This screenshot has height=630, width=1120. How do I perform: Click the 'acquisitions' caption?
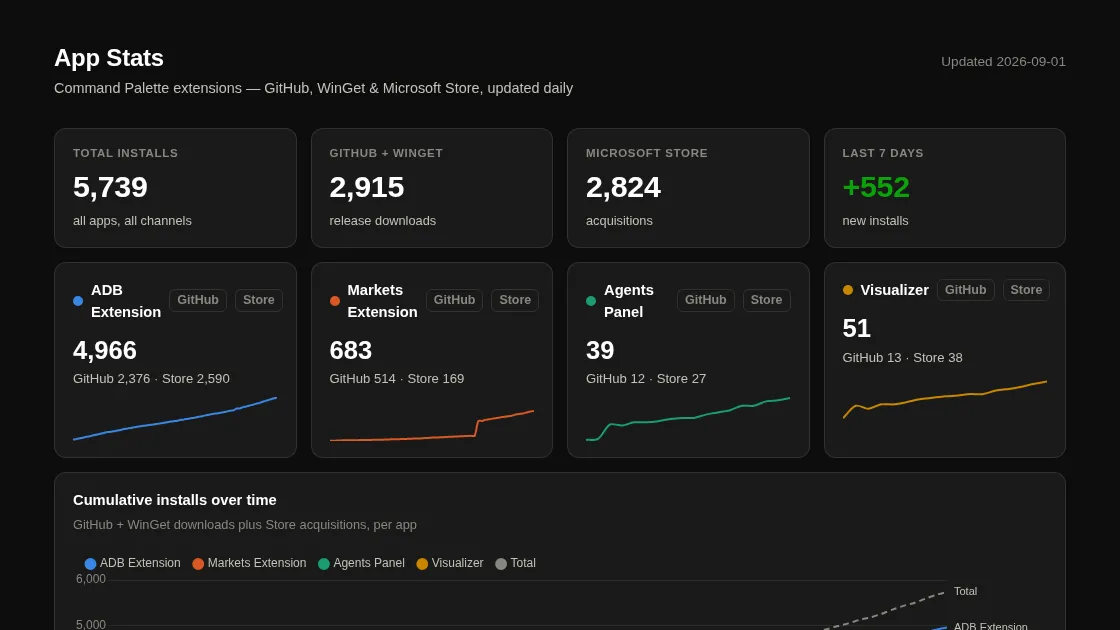point(619,221)
